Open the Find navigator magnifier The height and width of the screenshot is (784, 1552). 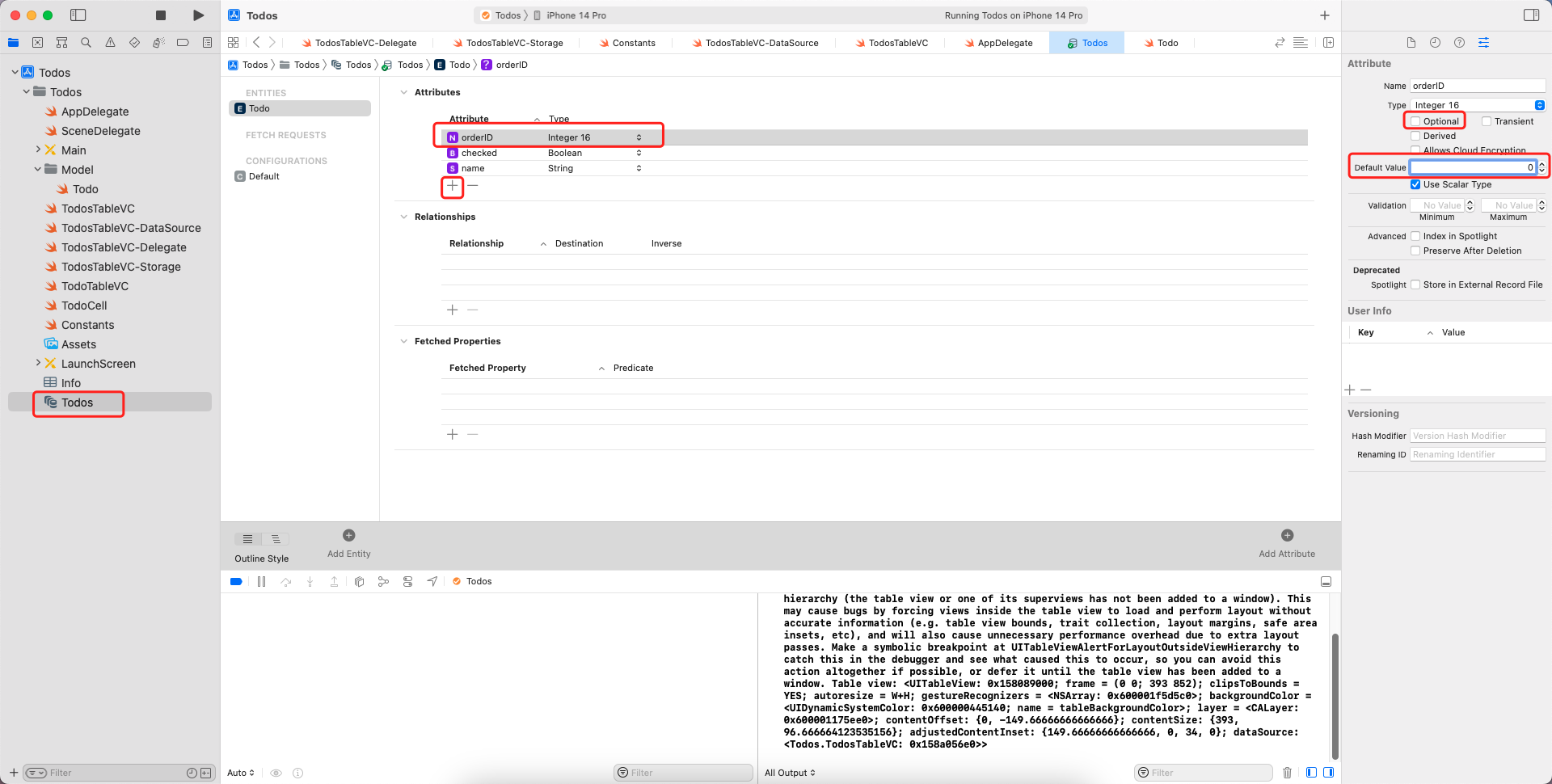(x=86, y=43)
